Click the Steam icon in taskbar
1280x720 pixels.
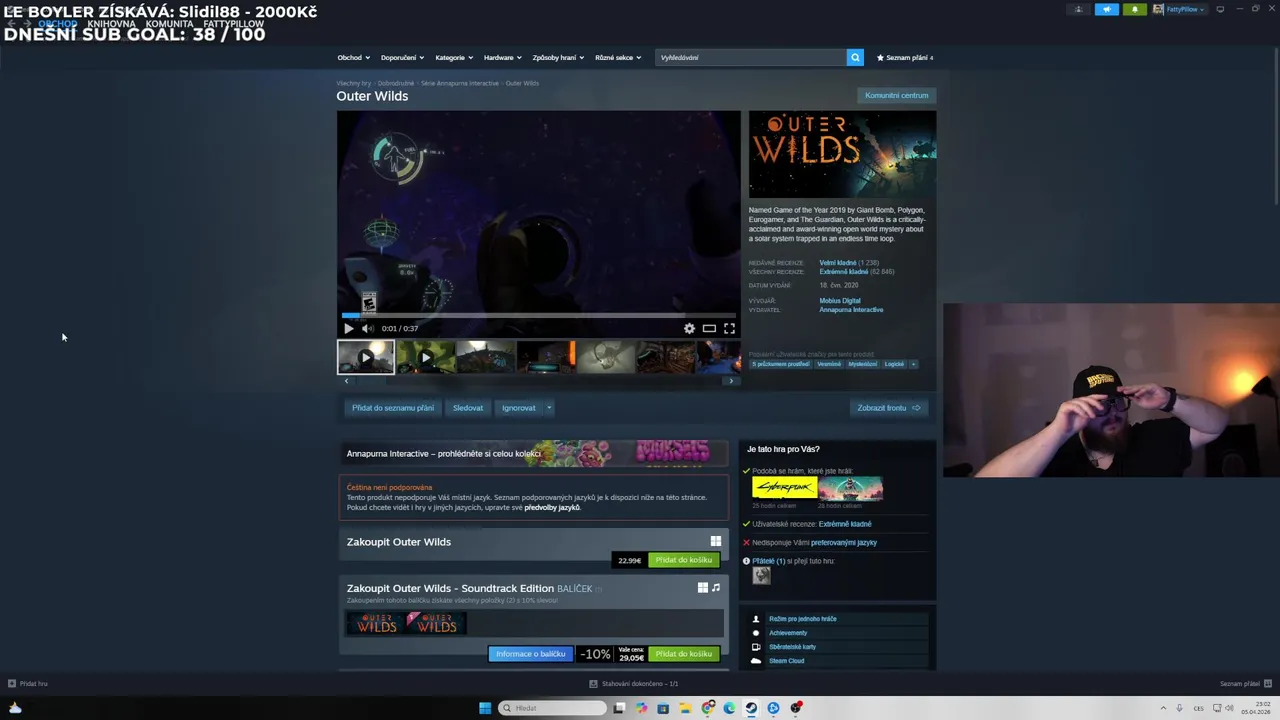(751, 708)
